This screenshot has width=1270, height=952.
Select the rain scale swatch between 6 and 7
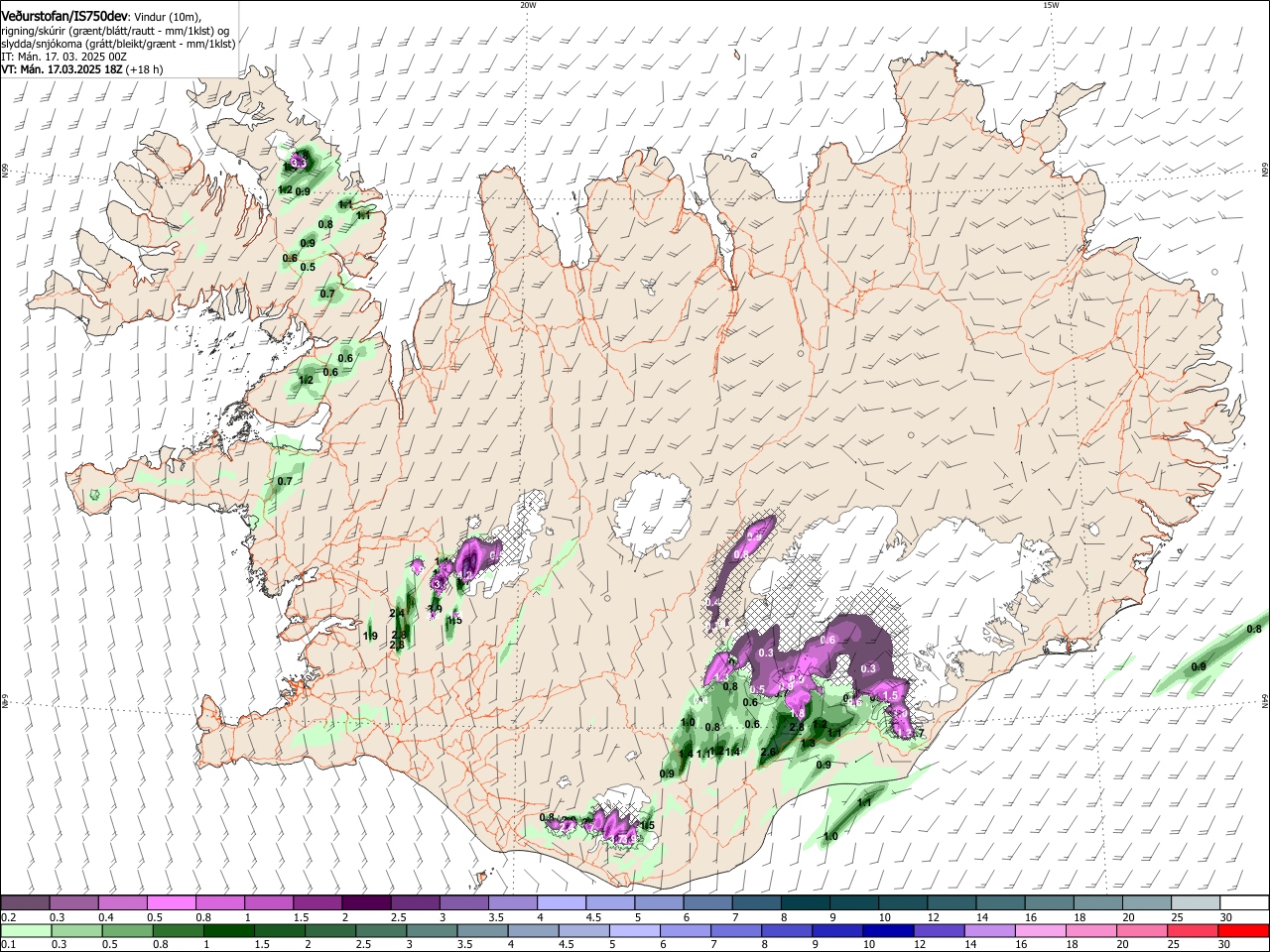688,930
